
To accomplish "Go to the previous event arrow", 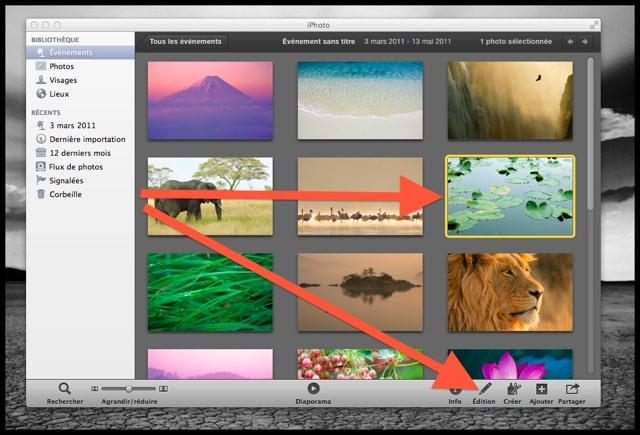I will tap(570, 42).
